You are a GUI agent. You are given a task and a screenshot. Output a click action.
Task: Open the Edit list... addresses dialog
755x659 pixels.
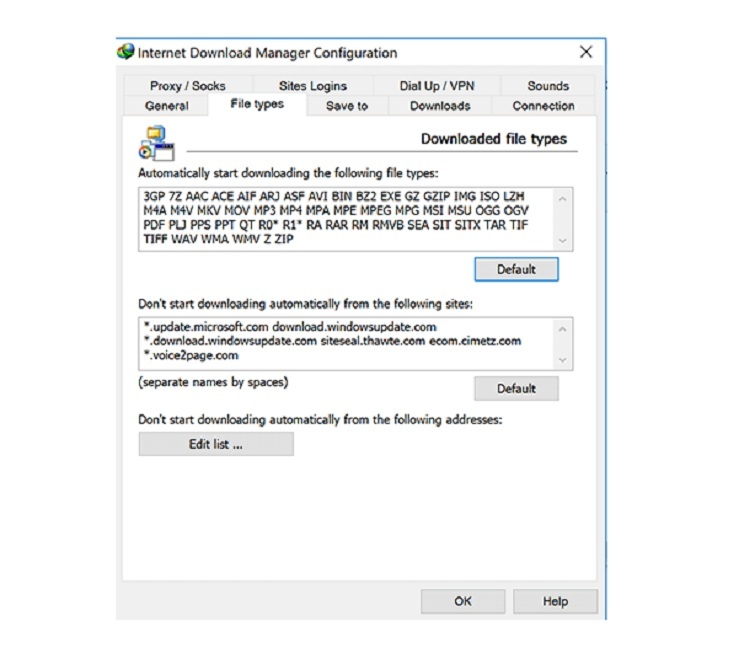pyautogui.click(x=216, y=445)
